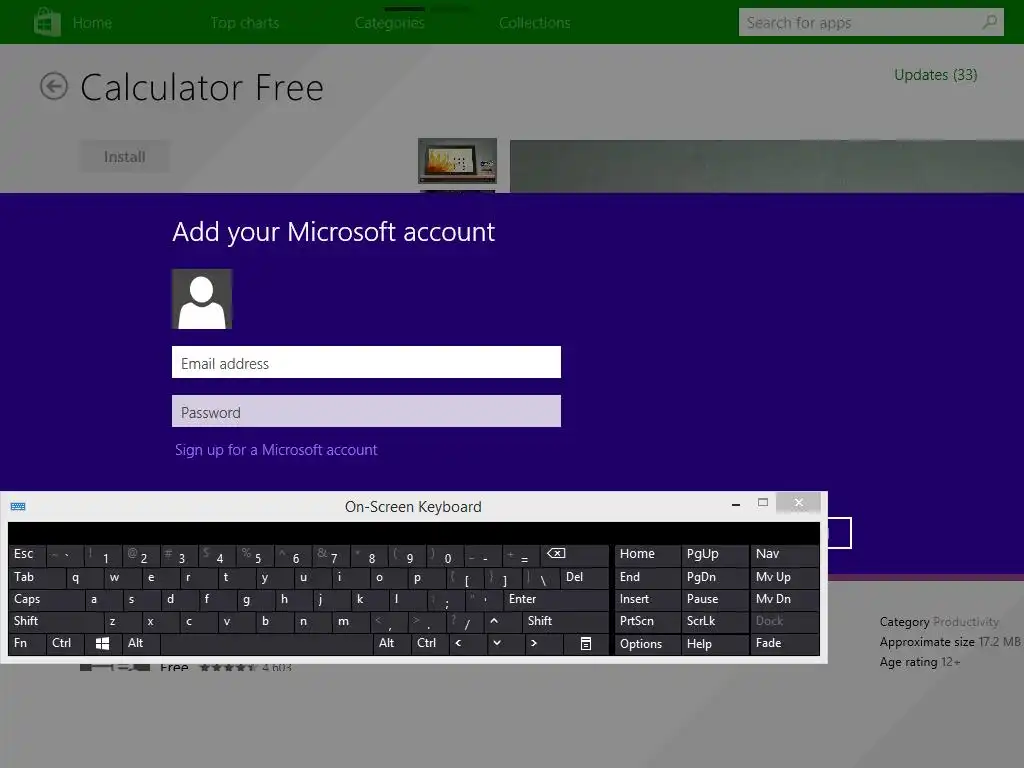Click the Nav key
The image size is (1024, 768).
pos(784,554)
